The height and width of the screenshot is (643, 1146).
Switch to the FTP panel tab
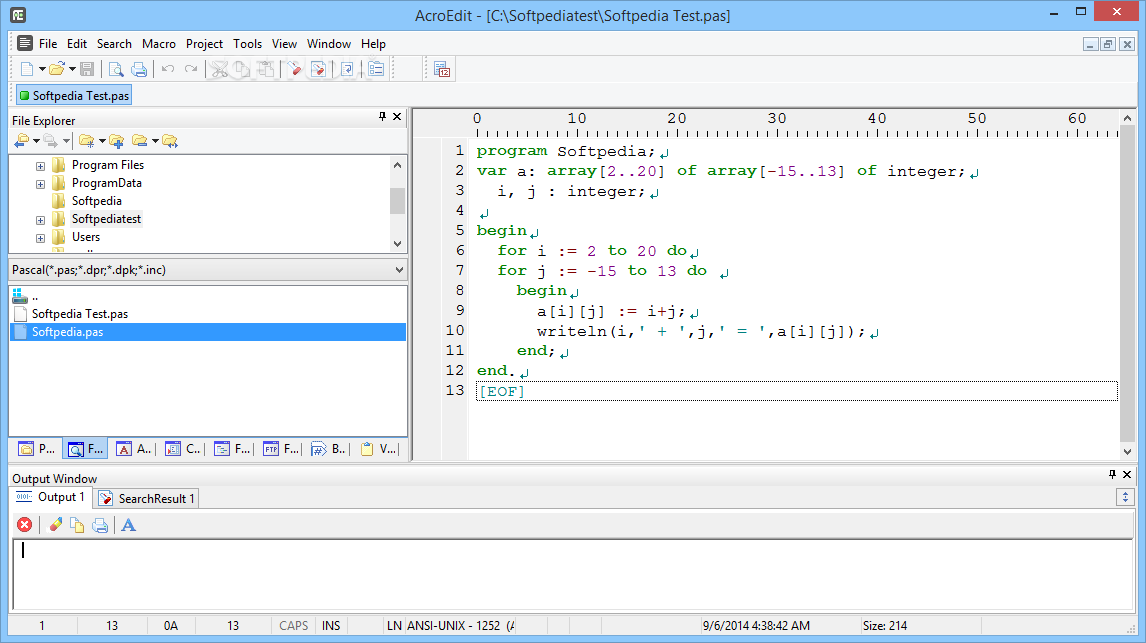pyautogui.click(x=281, y=449)
